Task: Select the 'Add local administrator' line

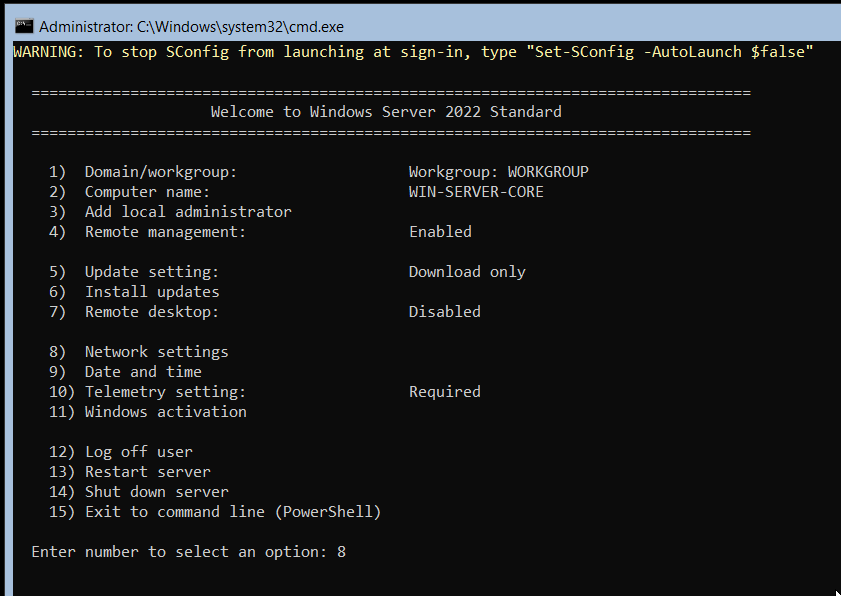Action: tap(170, 211)
